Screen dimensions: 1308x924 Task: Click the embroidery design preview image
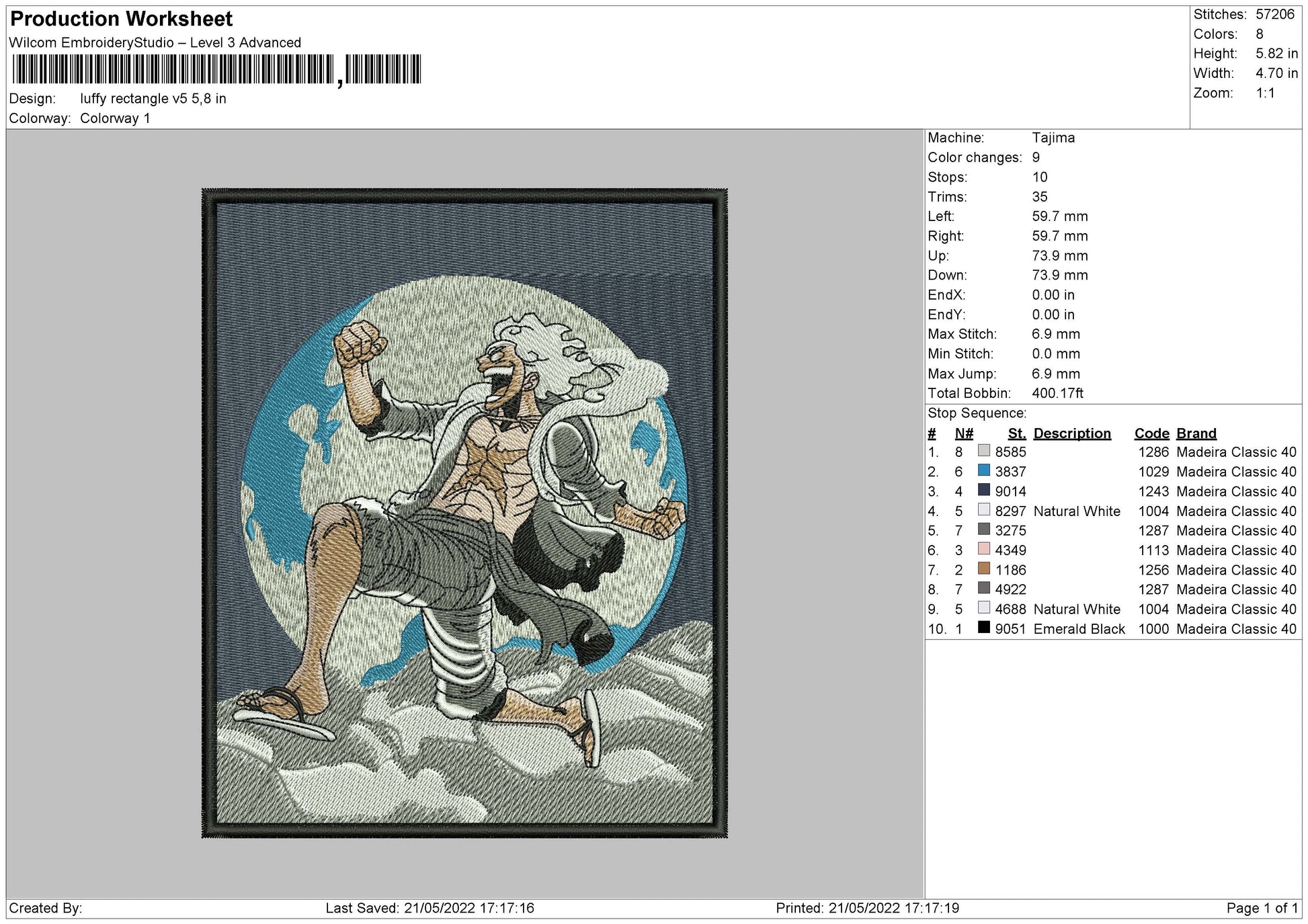point(464,513)
